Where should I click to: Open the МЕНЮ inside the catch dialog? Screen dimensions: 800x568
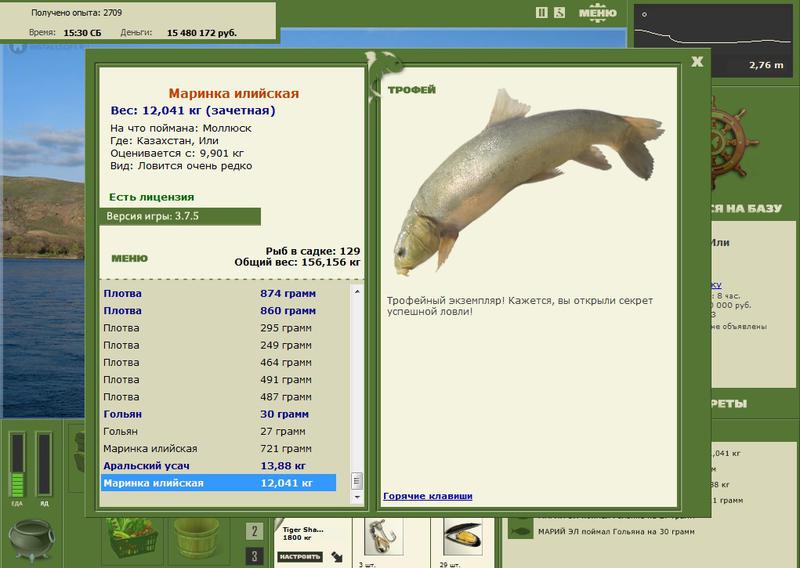point(130,259)
